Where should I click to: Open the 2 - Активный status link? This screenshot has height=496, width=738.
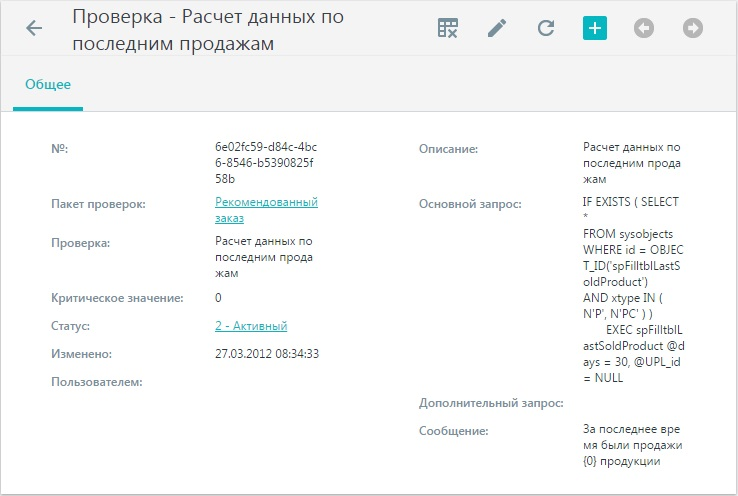[251, 326]
